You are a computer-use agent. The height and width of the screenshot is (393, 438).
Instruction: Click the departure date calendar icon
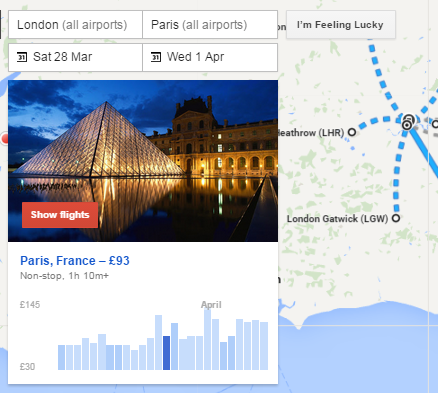tap(22, 57)
